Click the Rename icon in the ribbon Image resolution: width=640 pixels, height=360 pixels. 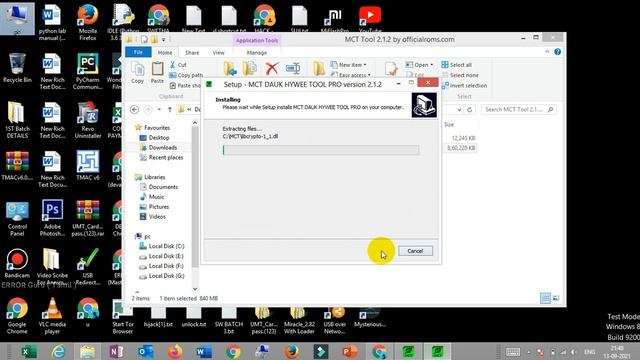pos(293,69)
